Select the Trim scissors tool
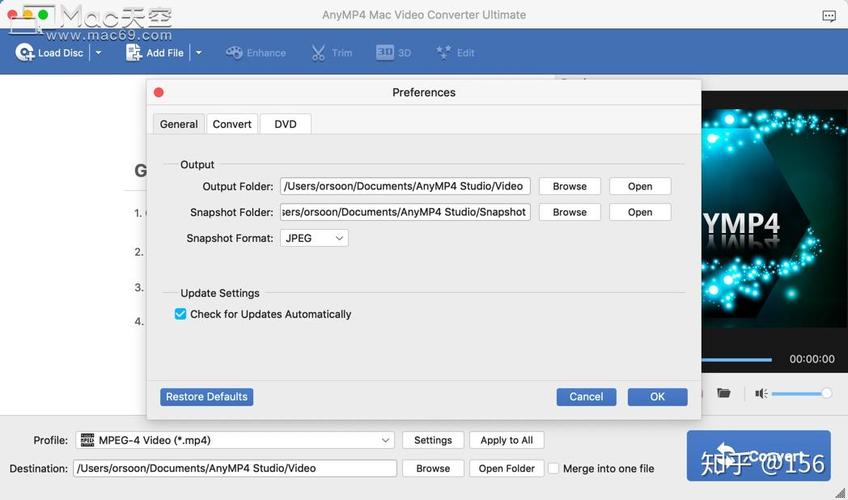Image resolution: width=848 pixels, height=500 pixels. pyautogui.click(x=318, y=53)
